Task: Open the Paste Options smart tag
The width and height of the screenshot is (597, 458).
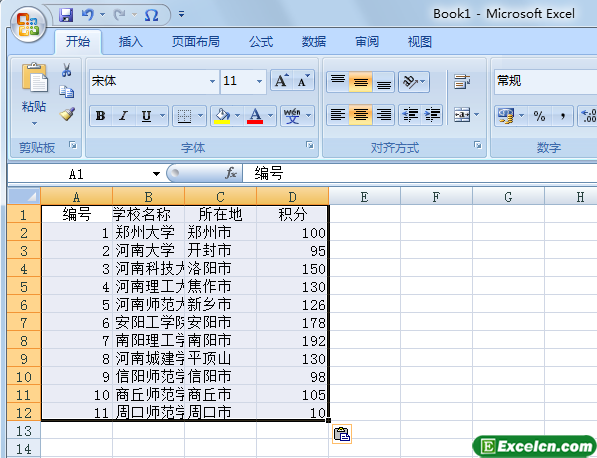Action: point(342,434)
